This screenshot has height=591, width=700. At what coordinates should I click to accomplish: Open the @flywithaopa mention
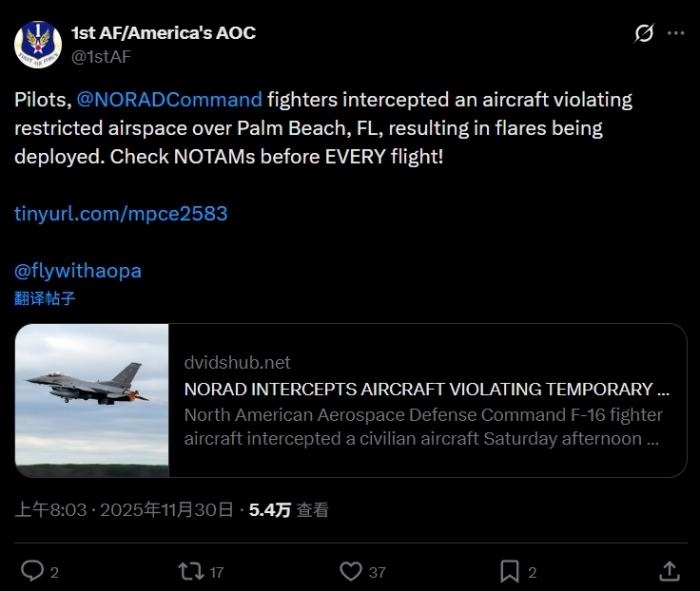77,271
